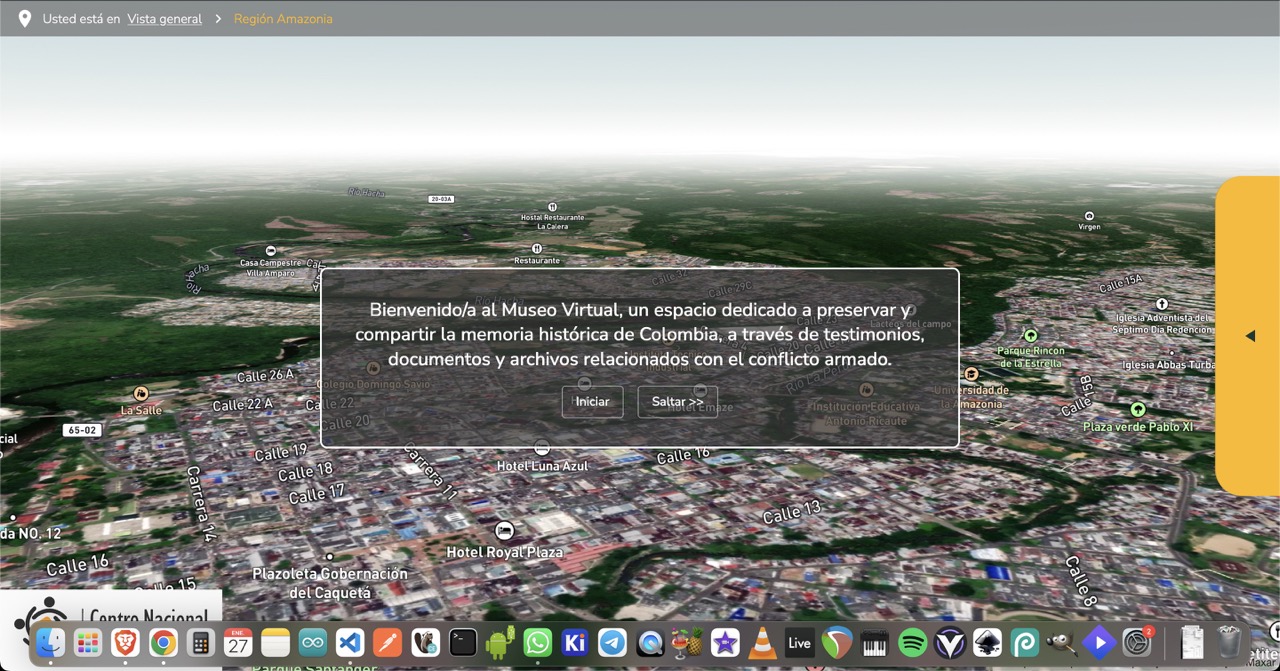Screen dimensions: 1280x671
Task: Open Finder from the dock
Action: [x=50, y=643]
